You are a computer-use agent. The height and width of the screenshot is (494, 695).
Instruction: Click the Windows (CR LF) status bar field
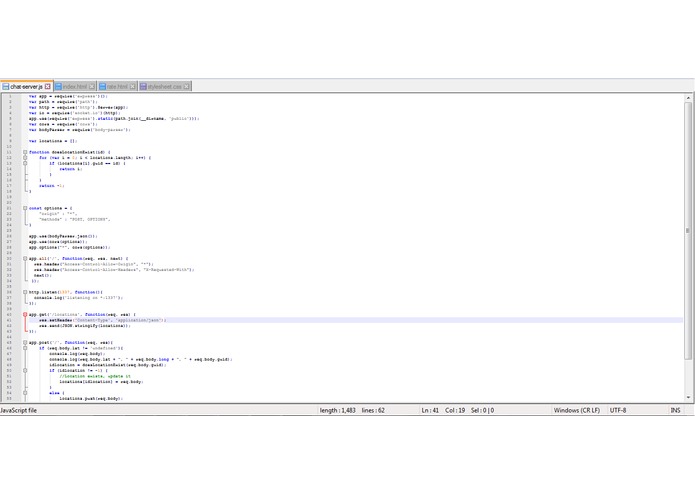[x=576, y=410]
